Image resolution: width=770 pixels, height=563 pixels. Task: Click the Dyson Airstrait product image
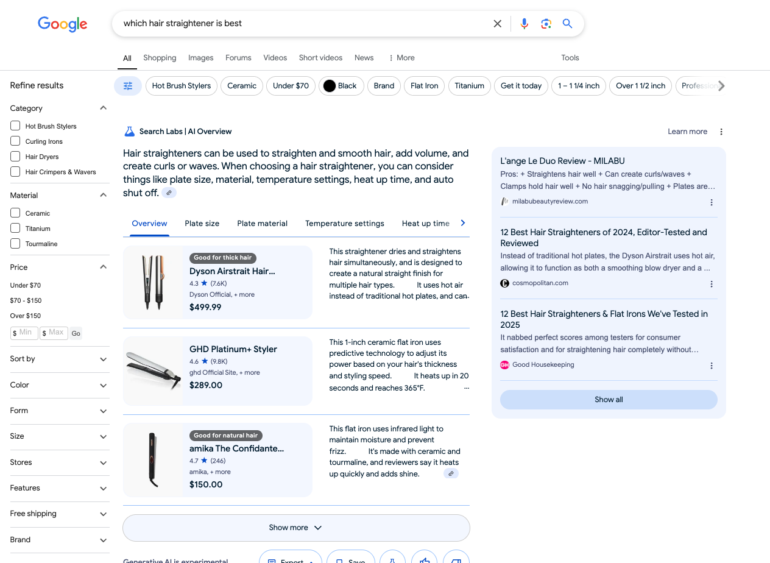(x=153, y=282)
